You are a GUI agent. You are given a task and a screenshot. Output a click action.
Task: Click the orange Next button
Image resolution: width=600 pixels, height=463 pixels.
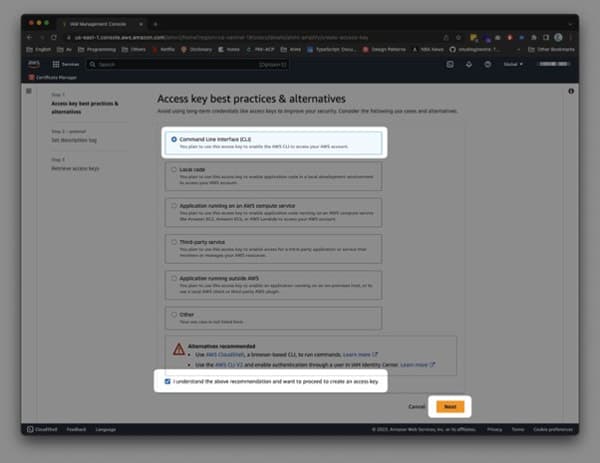pos(450,406)
